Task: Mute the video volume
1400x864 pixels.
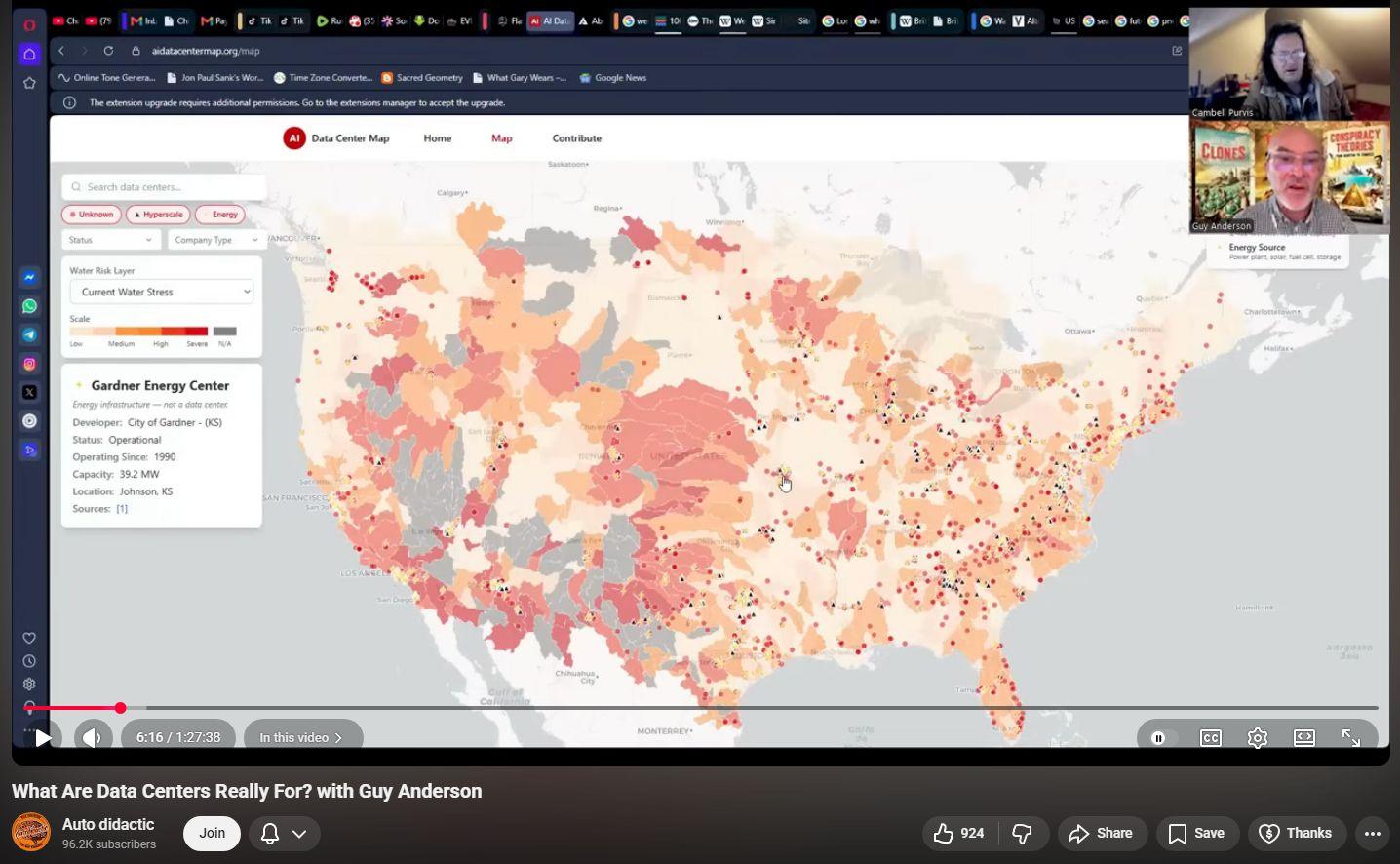Action: point(93,738)
